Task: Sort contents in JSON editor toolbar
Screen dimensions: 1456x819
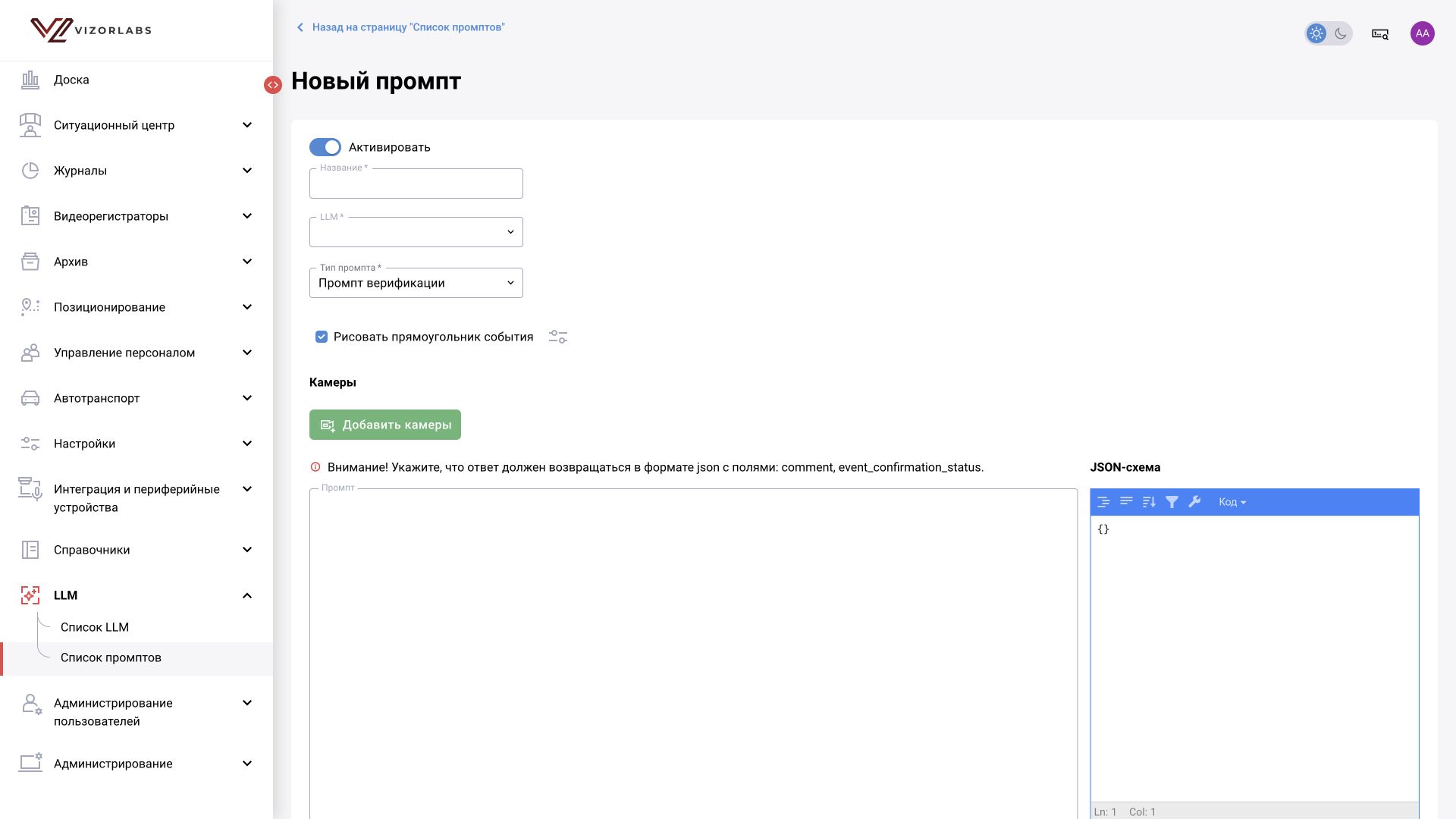Action: (x=1149, y=502)
